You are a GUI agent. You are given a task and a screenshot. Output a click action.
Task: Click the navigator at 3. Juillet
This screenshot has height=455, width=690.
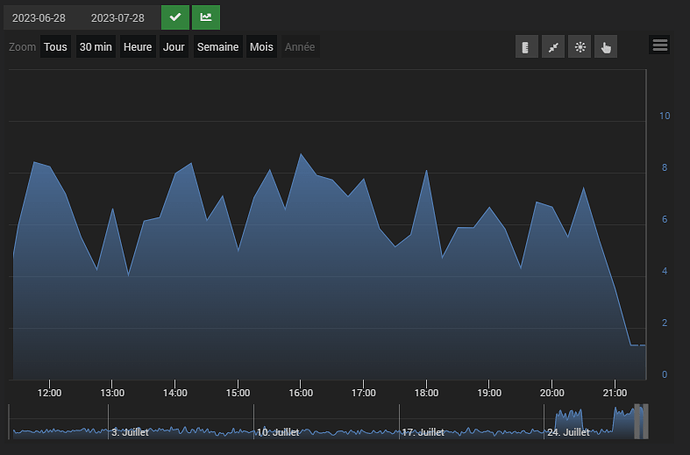(130, 432)
